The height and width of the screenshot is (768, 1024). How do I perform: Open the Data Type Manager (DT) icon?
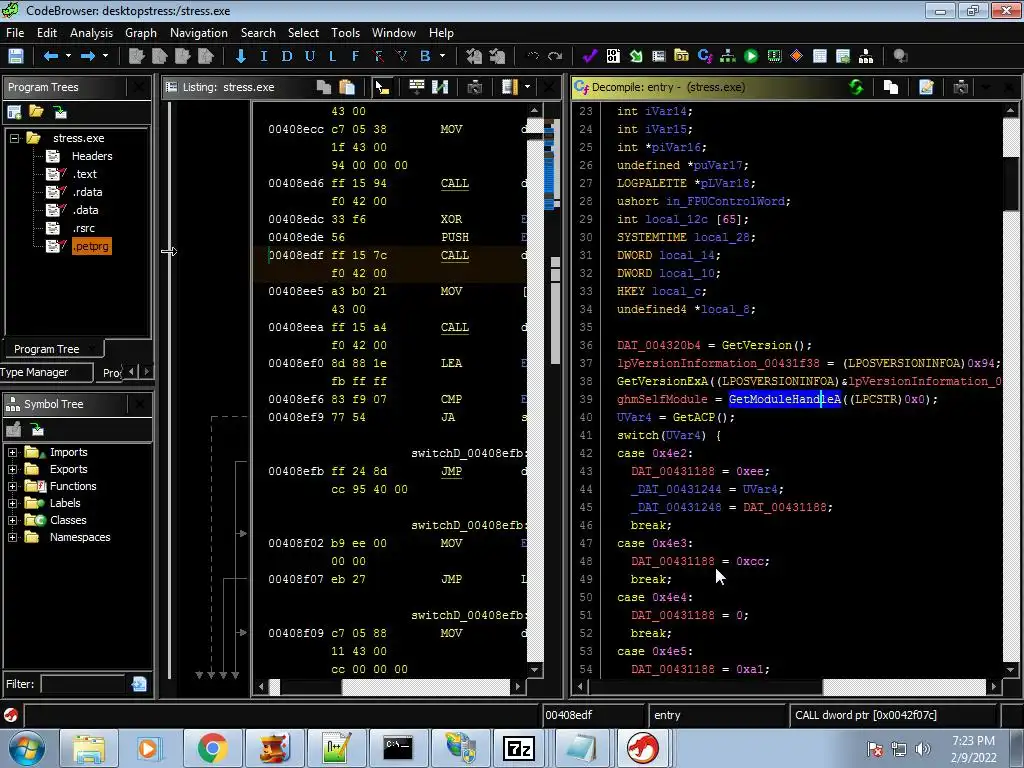(x=681, y=56)
